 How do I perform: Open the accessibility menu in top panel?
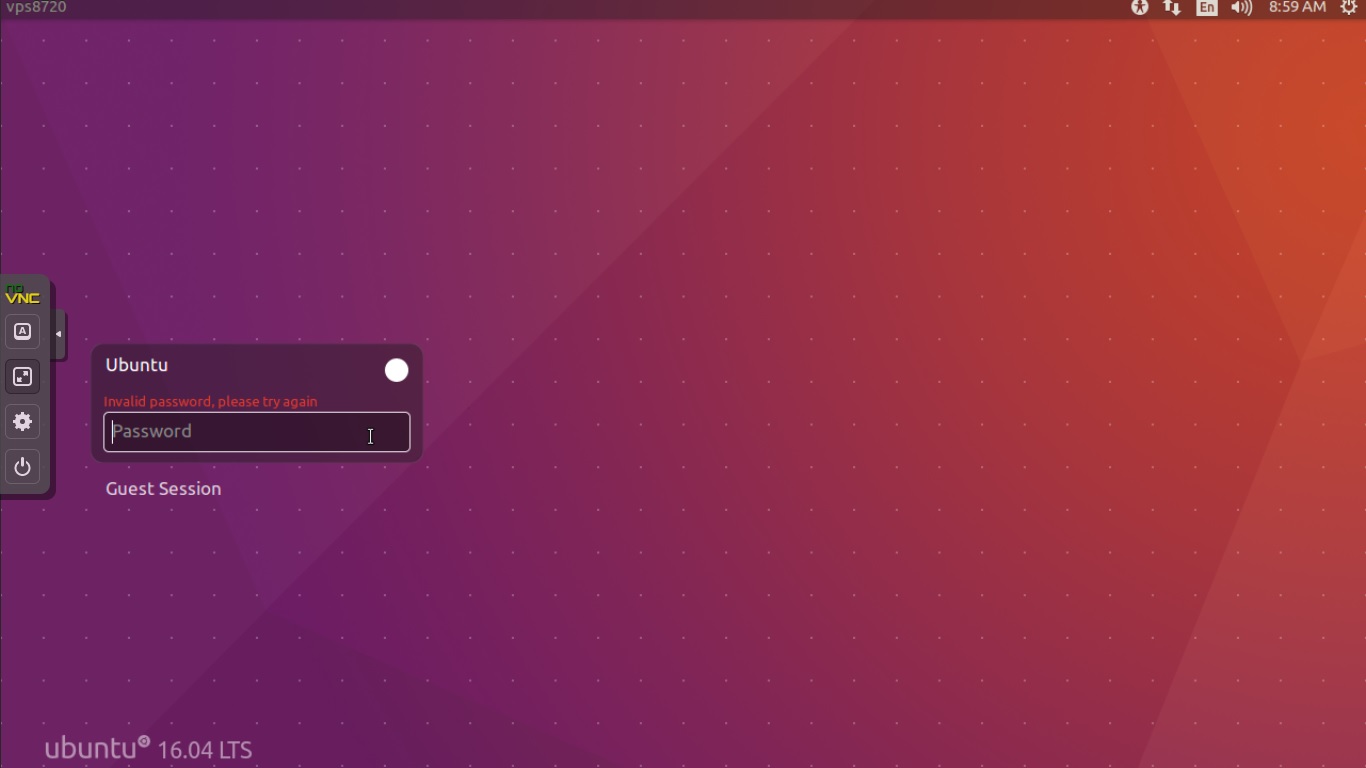click(1139, 8)
